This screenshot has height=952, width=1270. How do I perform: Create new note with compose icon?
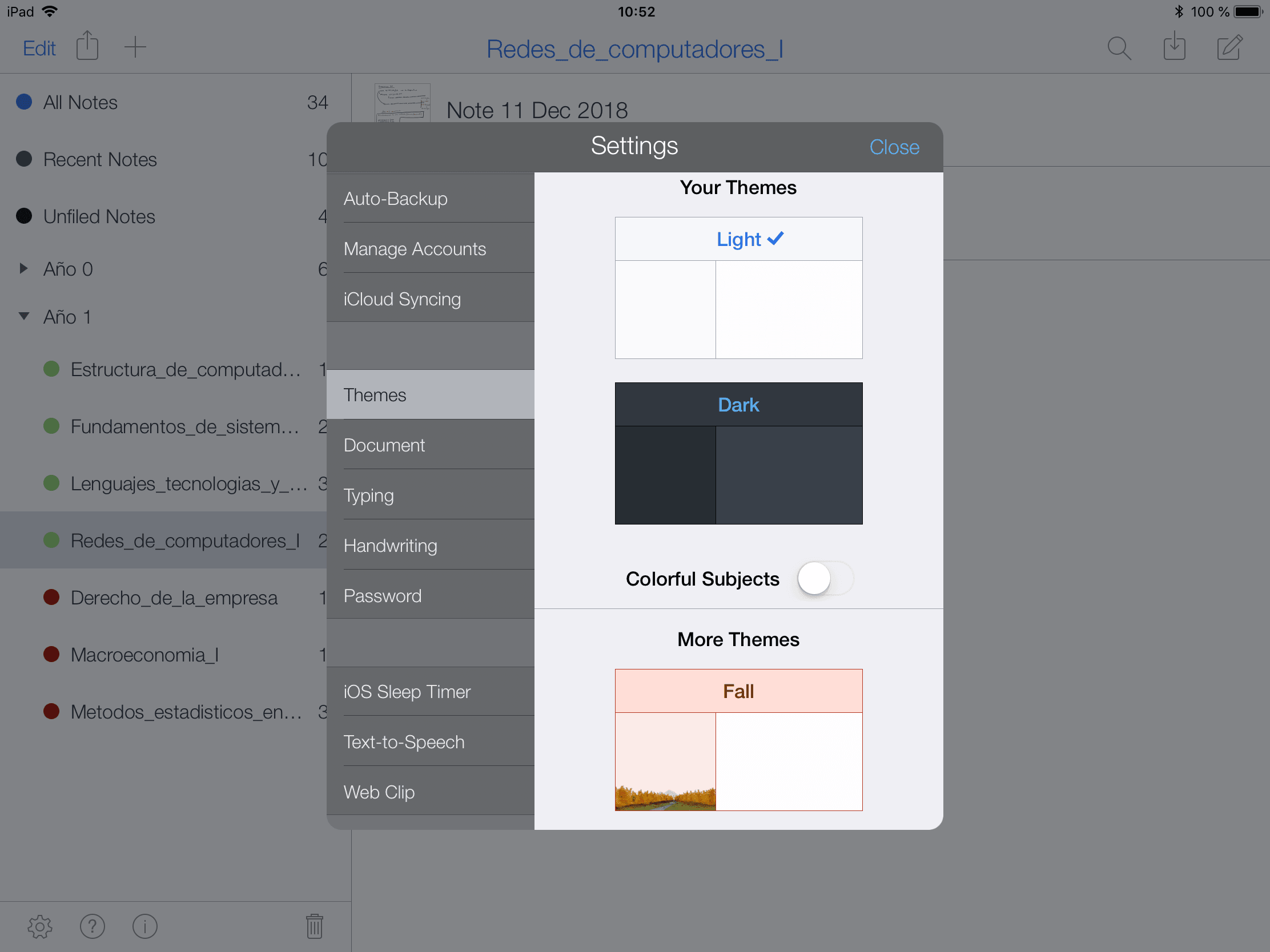[1229, 47]
